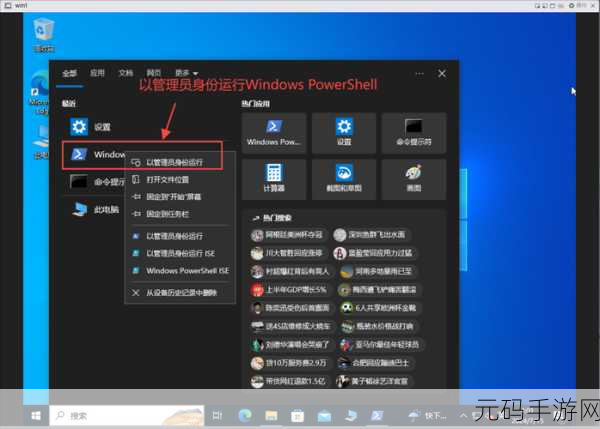Select the win1 VM tab

coord(16,5)
